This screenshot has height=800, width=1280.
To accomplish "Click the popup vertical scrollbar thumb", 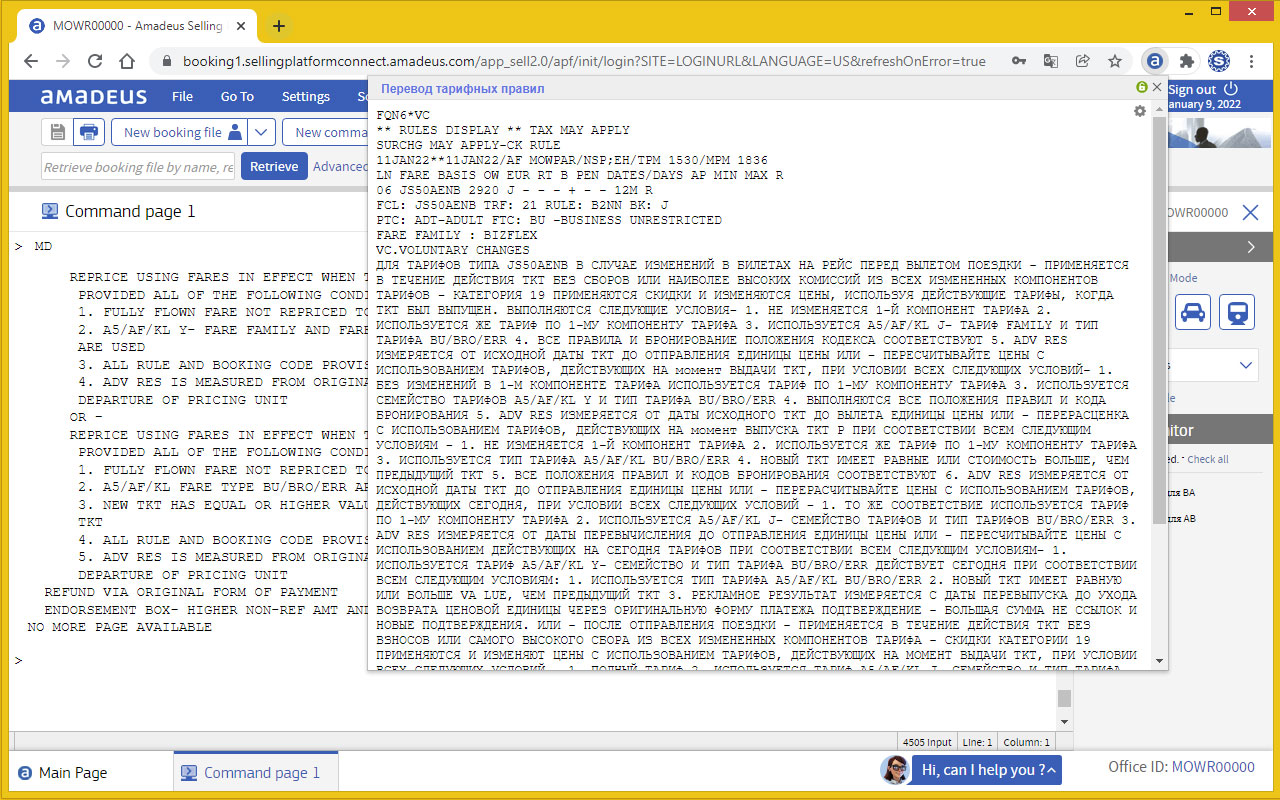I will (1158, 318).
